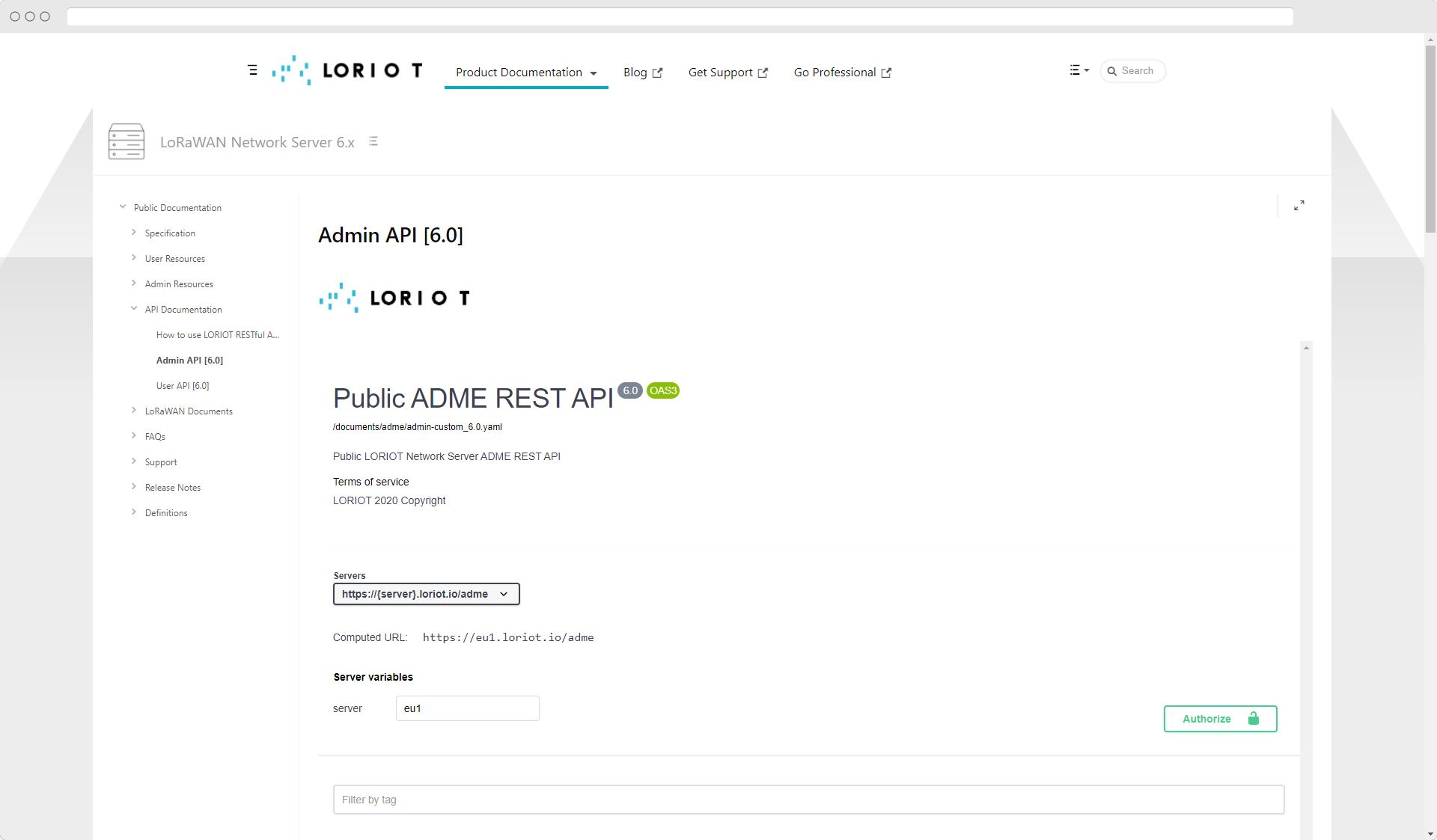
Task: Click the Authorize button
Action: 1221,719
